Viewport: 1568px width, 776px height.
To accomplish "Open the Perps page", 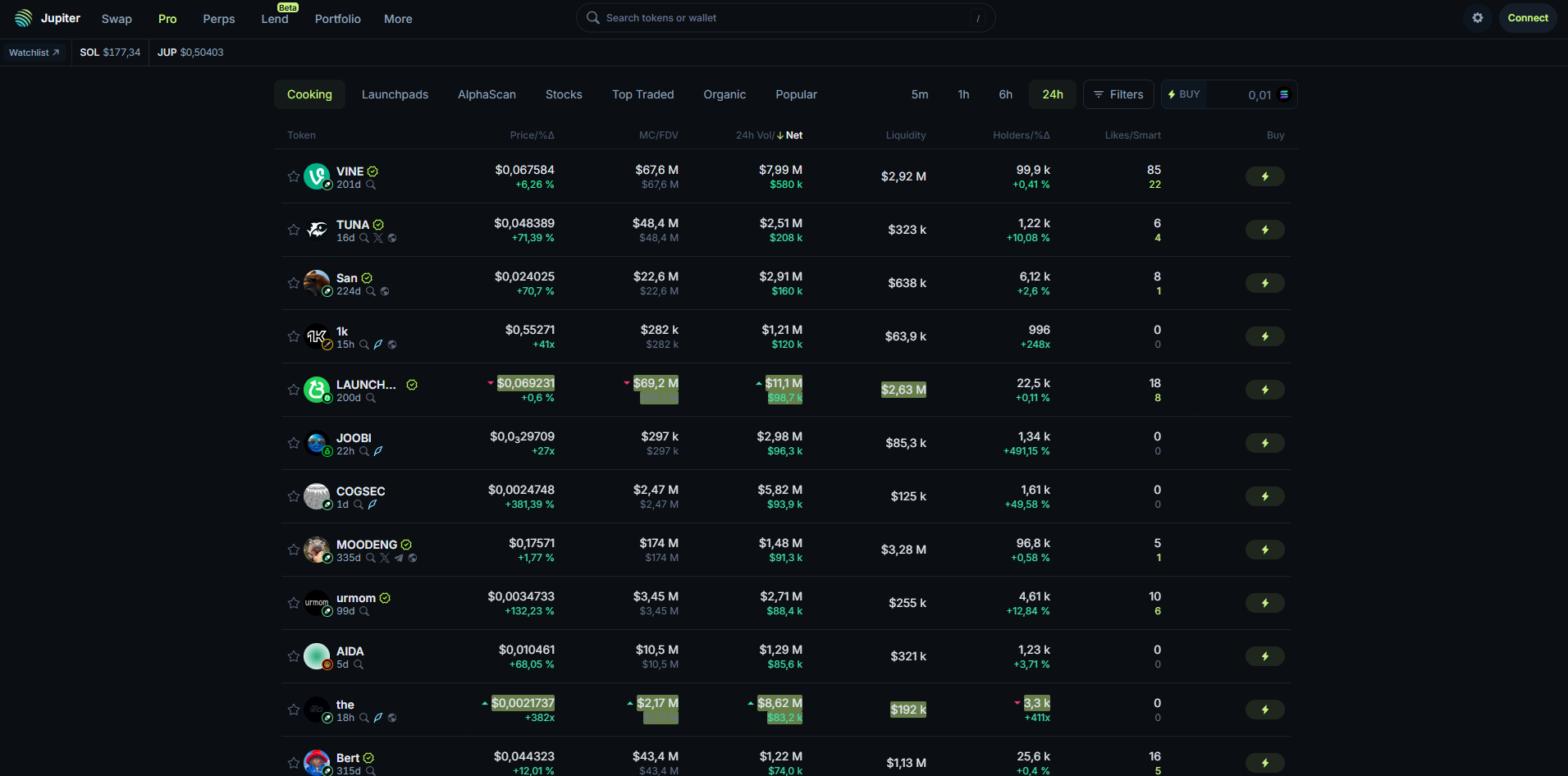I will (218, 18).
